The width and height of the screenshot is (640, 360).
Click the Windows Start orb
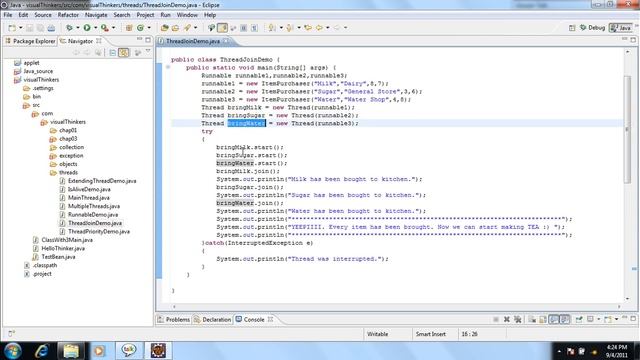13,351
